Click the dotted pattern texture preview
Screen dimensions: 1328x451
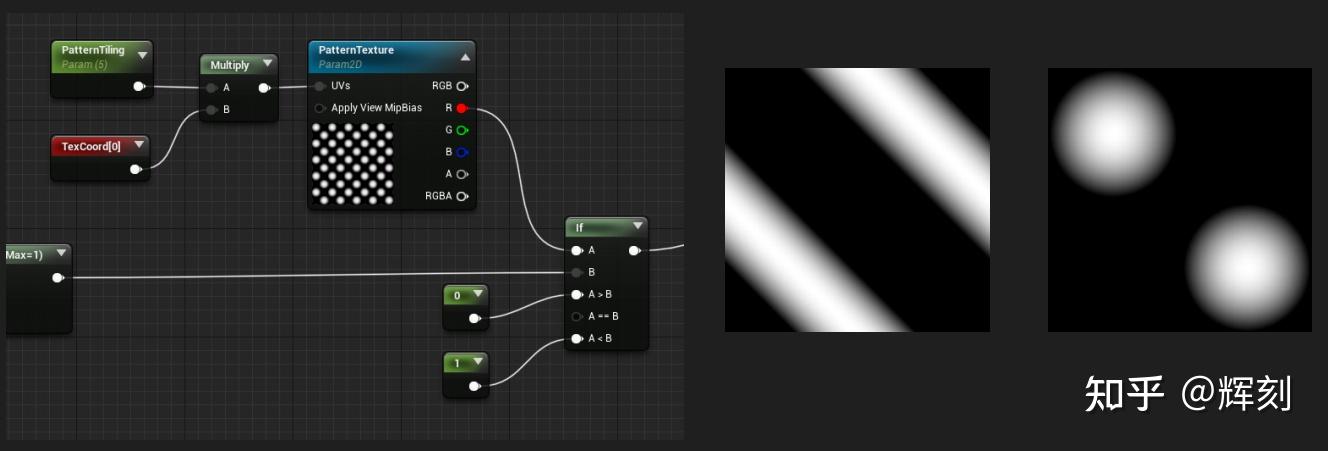click(353, 165)
